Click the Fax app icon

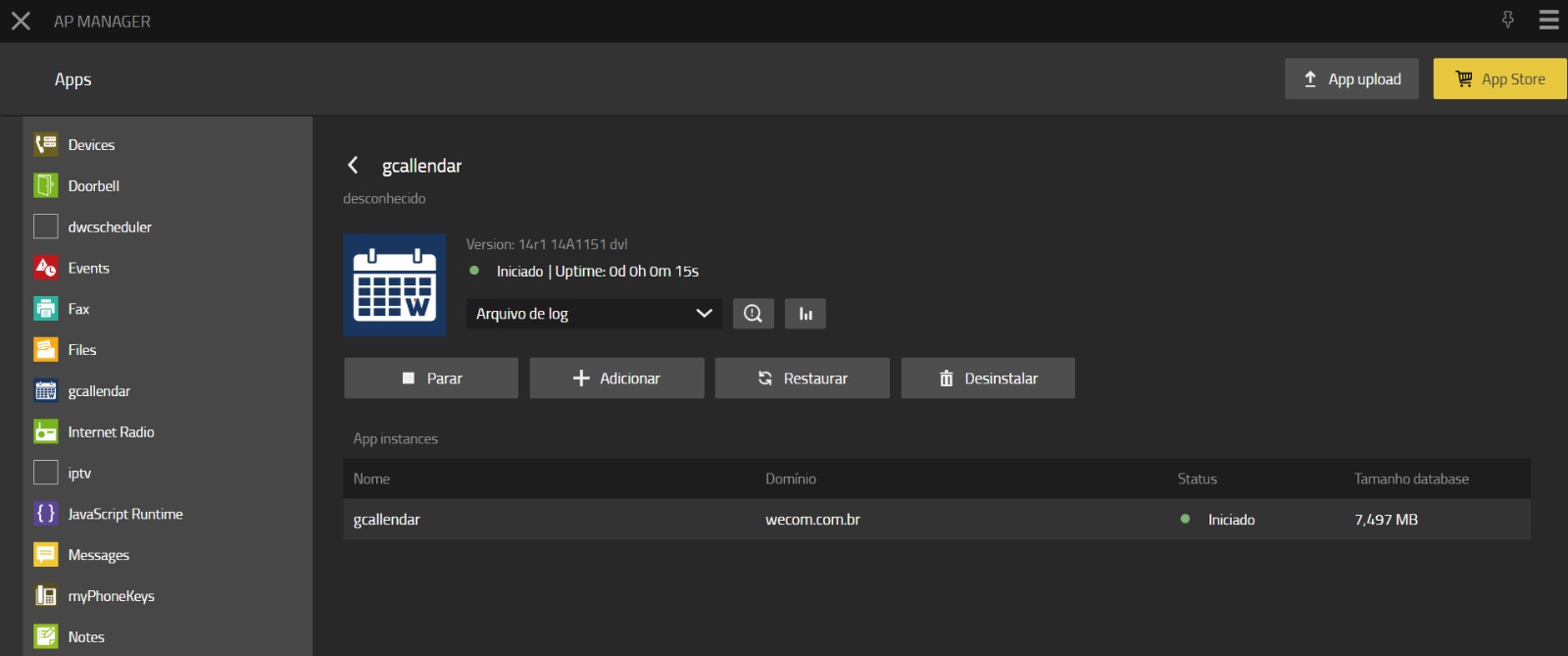(46, 309)
